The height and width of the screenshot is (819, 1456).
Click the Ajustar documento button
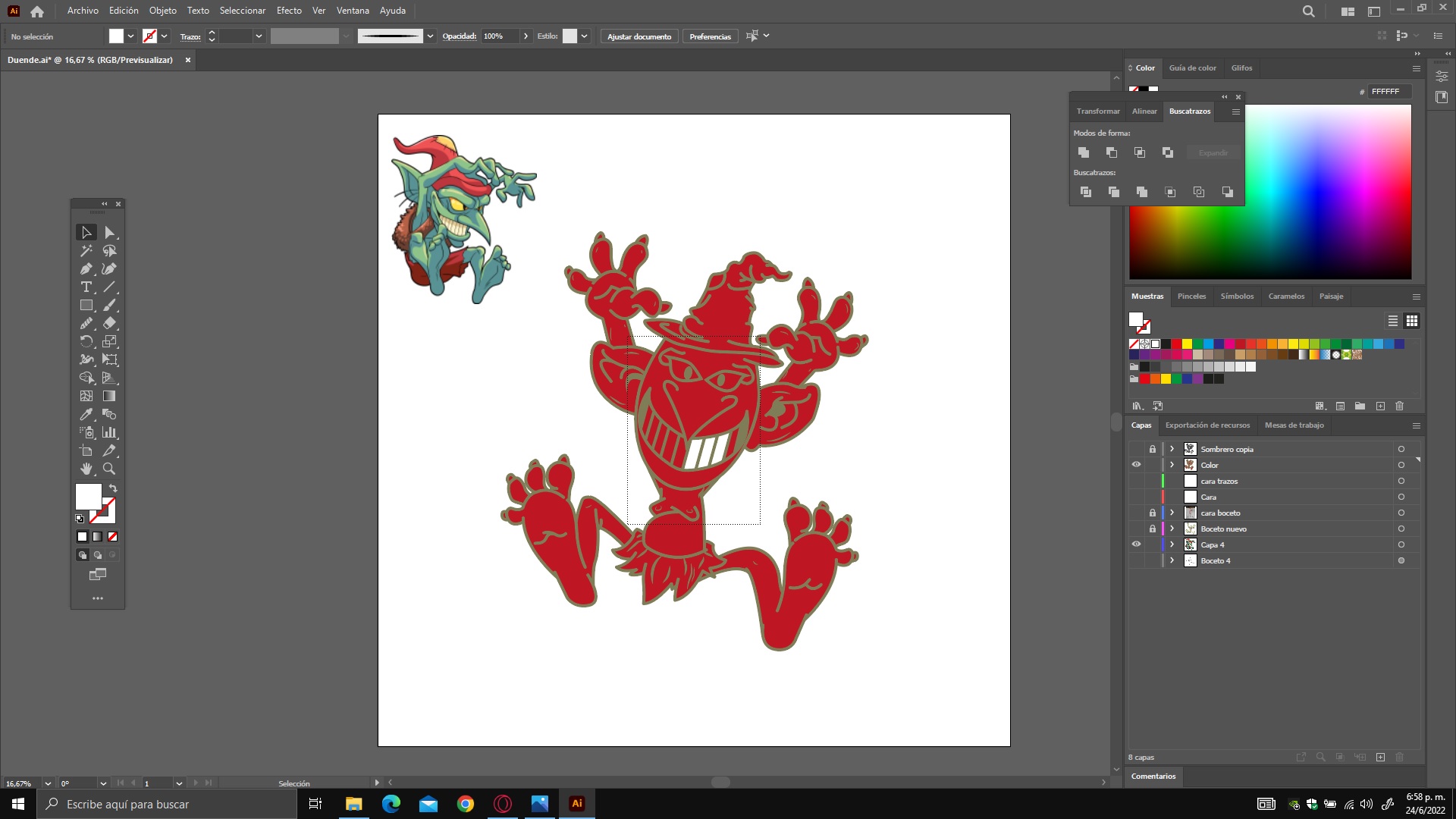tap(639, 36)
